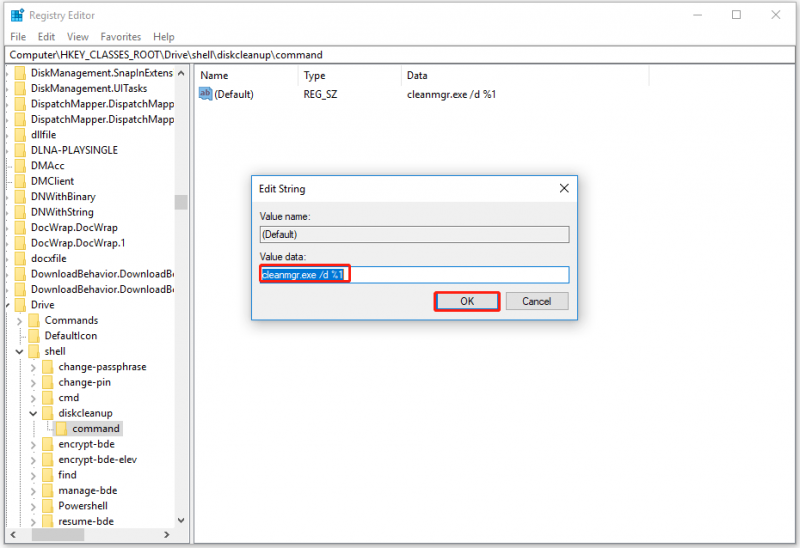Select the DiskManagement.UITasks key
This screenshot has height=548, width=800.
click(89, 88)
